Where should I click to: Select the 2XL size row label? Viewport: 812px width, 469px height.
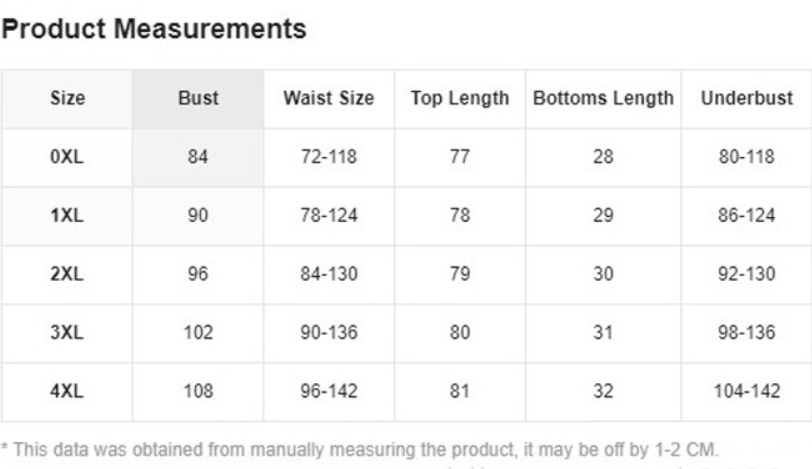67,274
